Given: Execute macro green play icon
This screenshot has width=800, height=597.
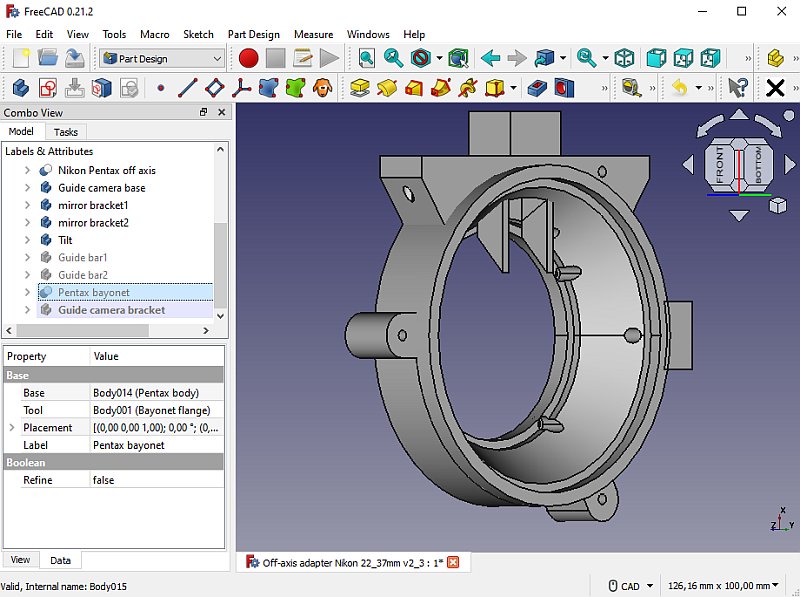Looking at the screenshot, I should (x=329, y=58).
